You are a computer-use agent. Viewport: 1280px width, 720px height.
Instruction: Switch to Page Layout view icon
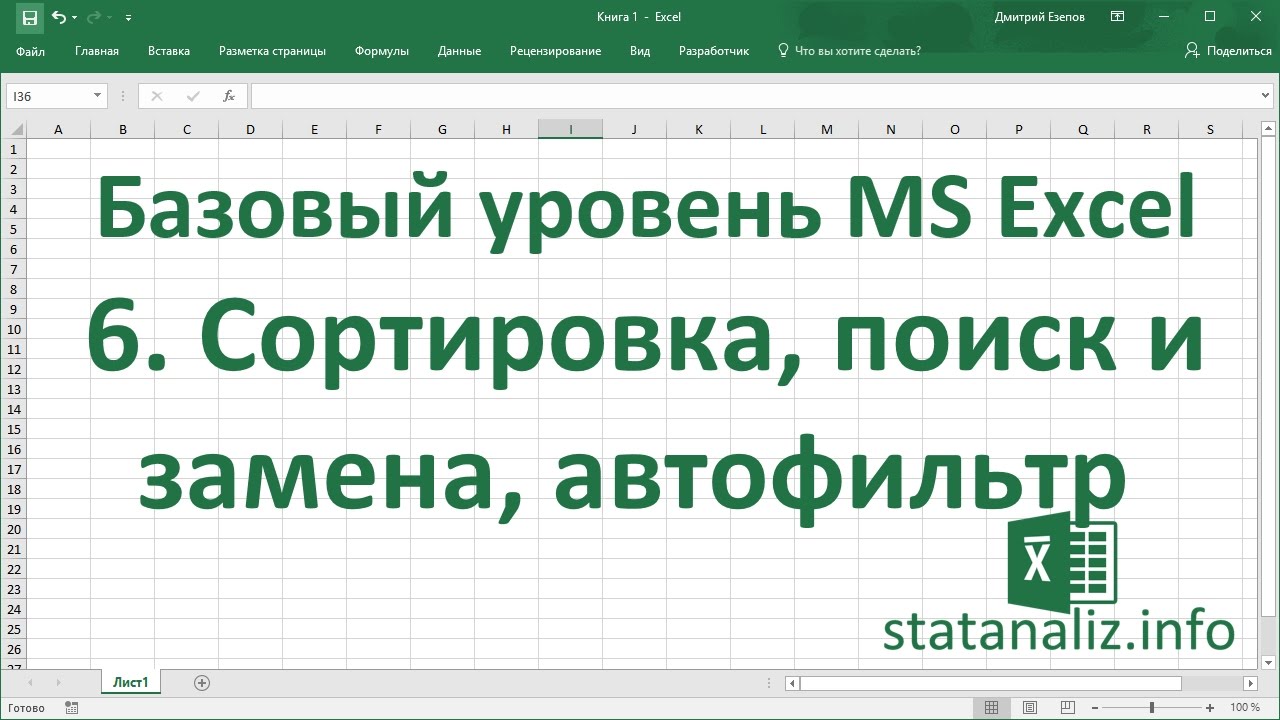pyautogui.click(x=1030, y=707)
